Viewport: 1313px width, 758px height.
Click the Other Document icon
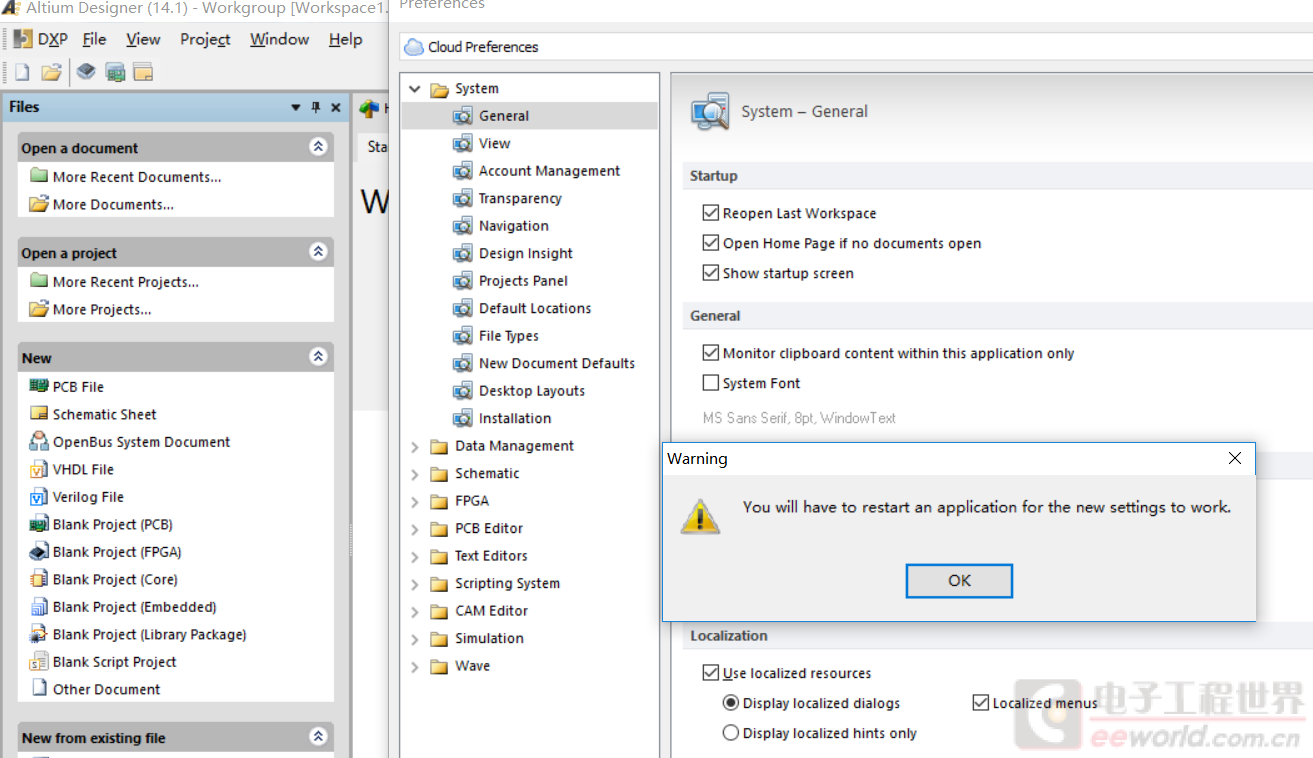point(39,688)
